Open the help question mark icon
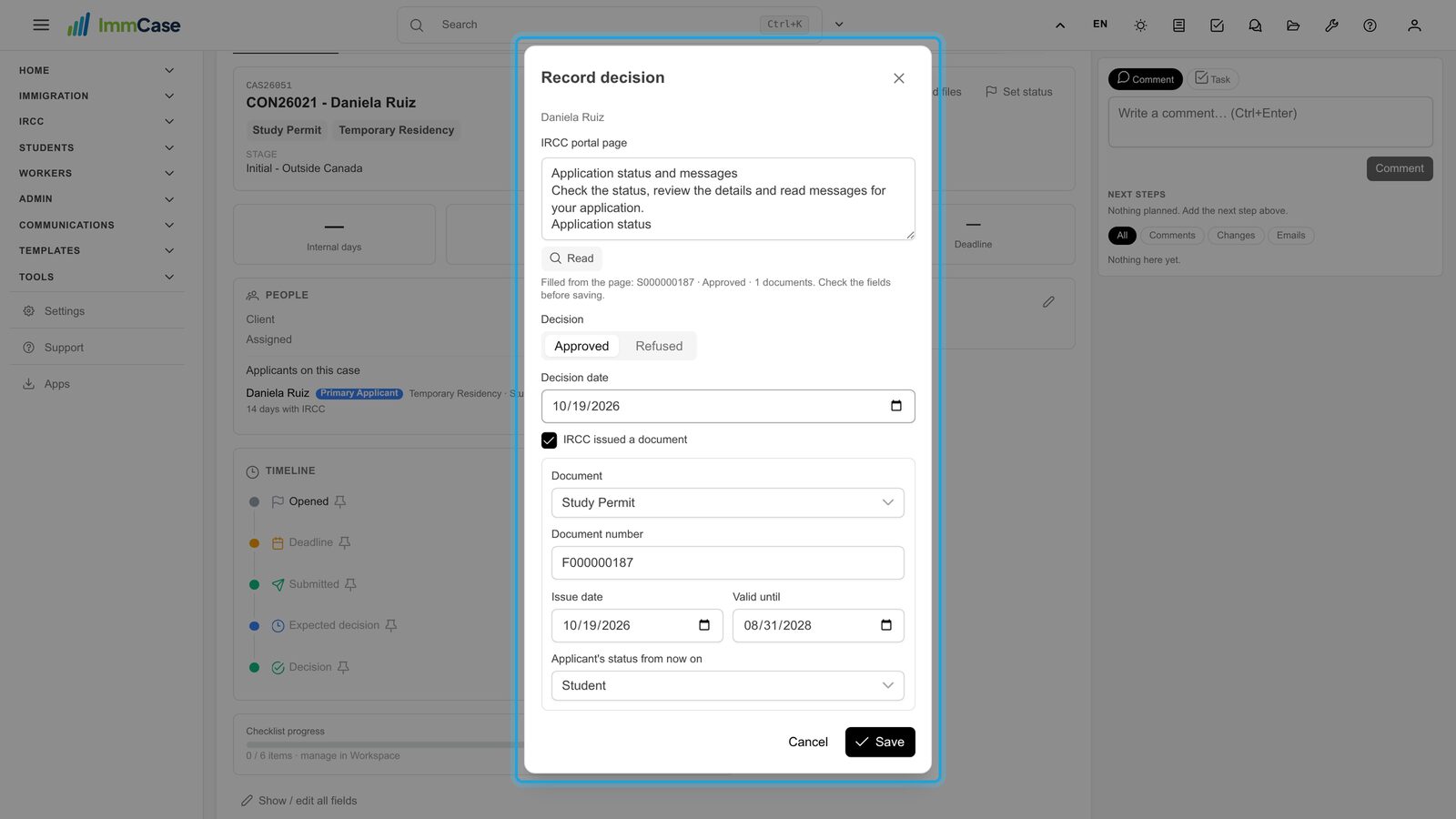Screen dimensions: 1456x819 click(x=1370, y=25)
